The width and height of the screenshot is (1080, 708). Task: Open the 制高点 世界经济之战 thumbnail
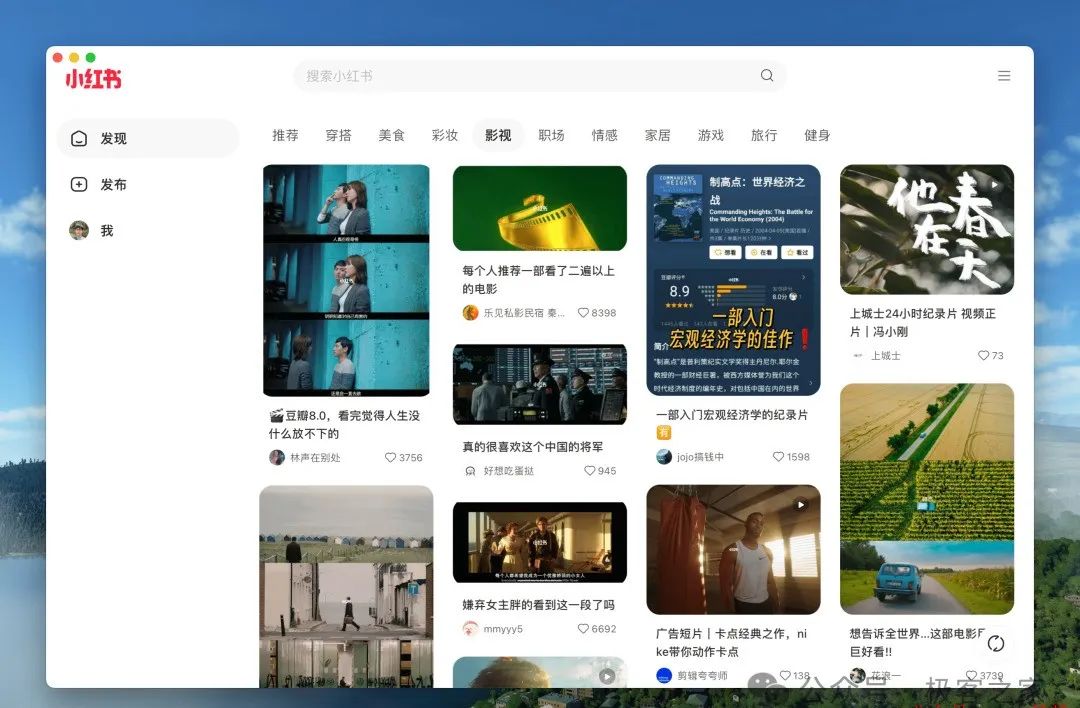click(734, 280)
